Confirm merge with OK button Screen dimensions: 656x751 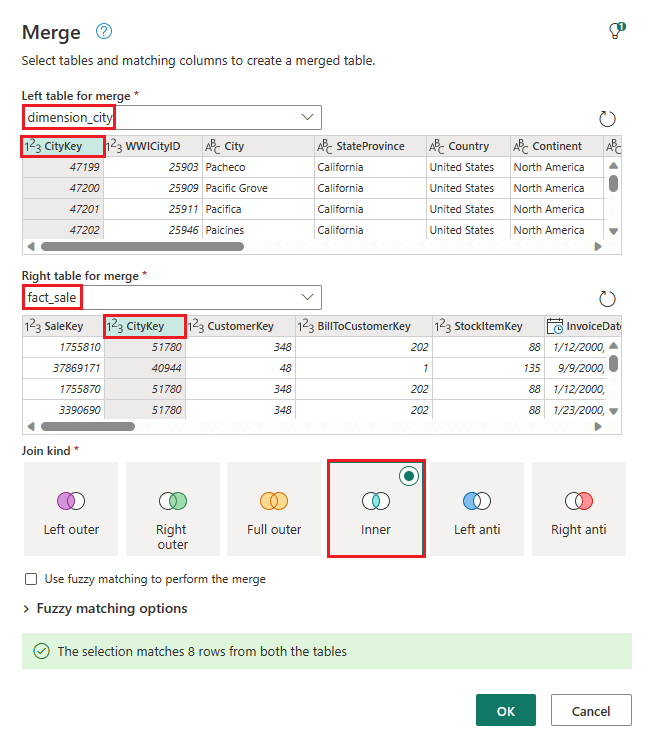[506, 710]
